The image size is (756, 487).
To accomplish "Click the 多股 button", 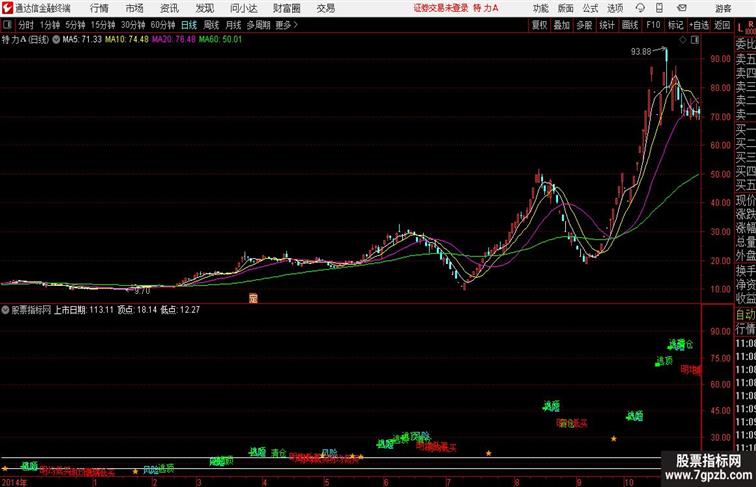I will point(584,25).
